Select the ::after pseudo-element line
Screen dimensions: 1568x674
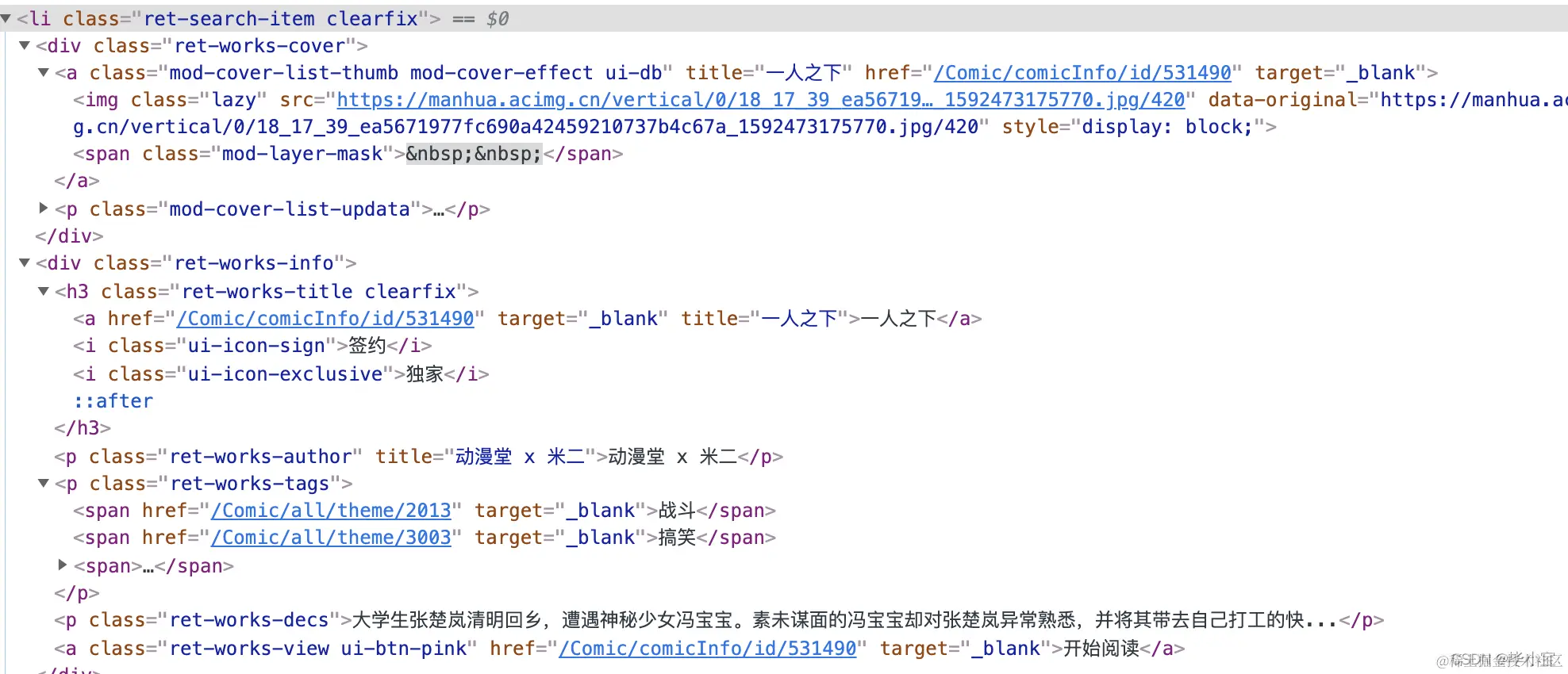coord(113,401)
